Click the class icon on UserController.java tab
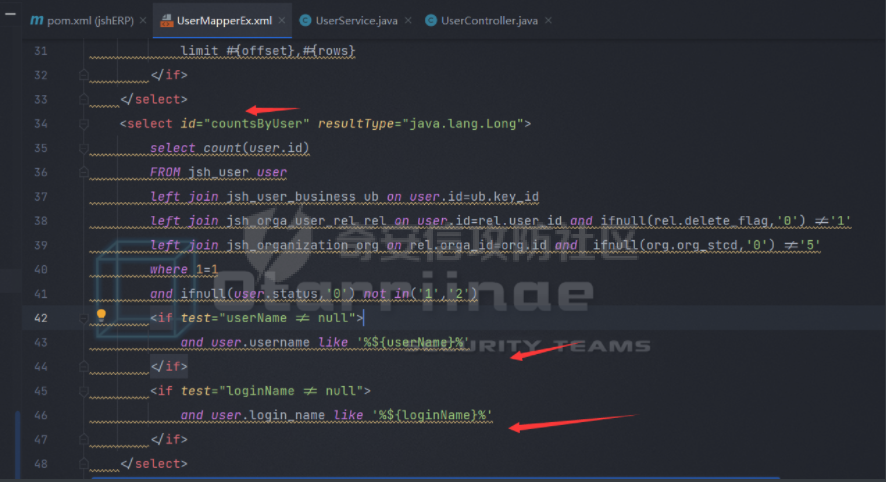886x482 pixels. pos(431,20)
